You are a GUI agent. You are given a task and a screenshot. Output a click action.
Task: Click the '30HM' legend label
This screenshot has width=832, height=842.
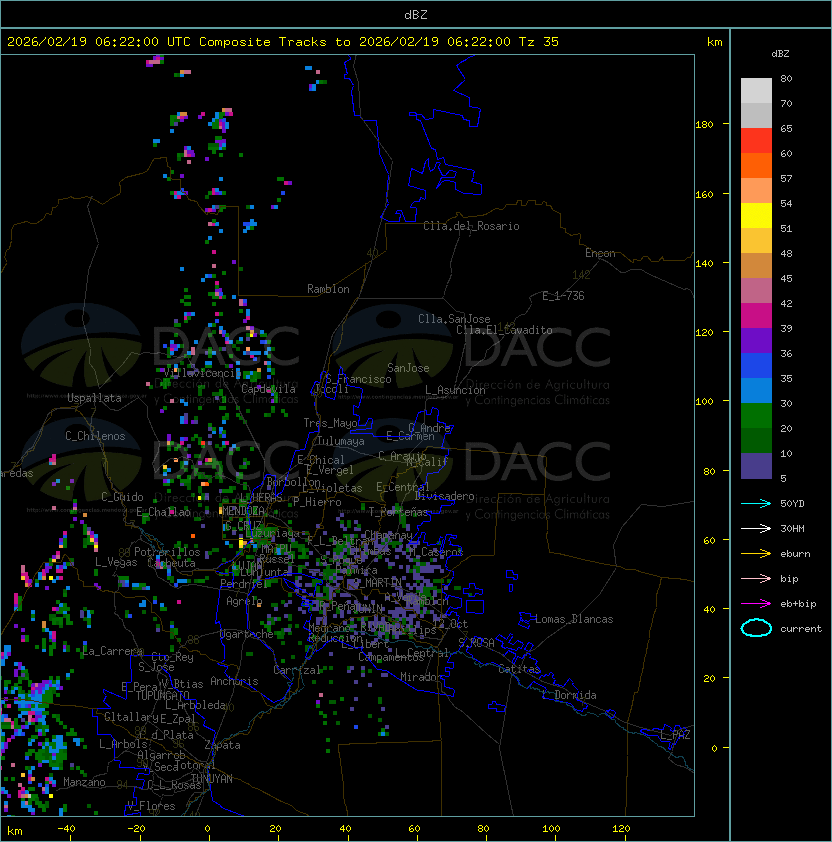(x=792, y=528)
